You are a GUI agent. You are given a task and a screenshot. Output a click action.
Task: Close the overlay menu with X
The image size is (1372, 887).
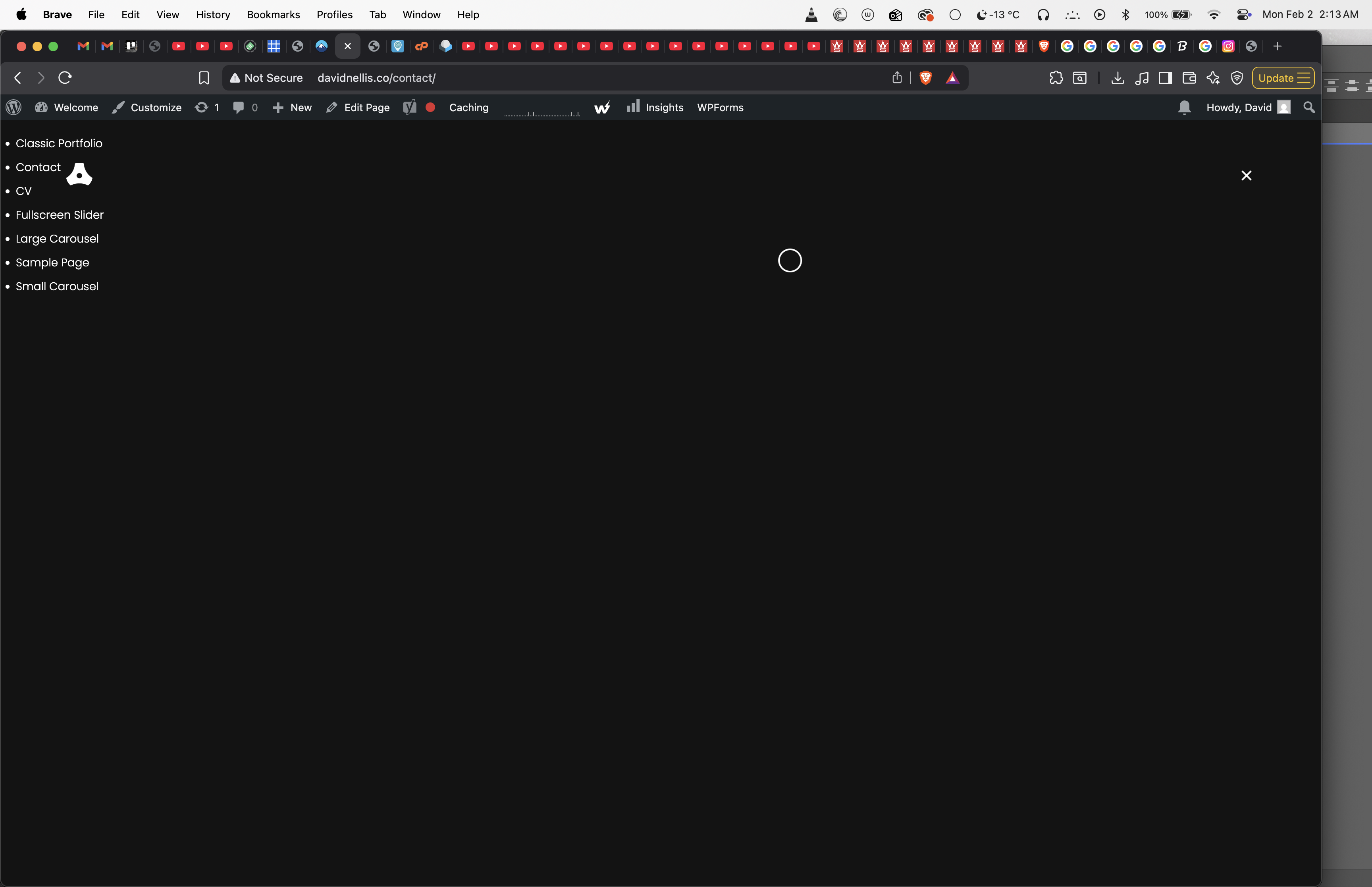click(x=1246, y=175)
